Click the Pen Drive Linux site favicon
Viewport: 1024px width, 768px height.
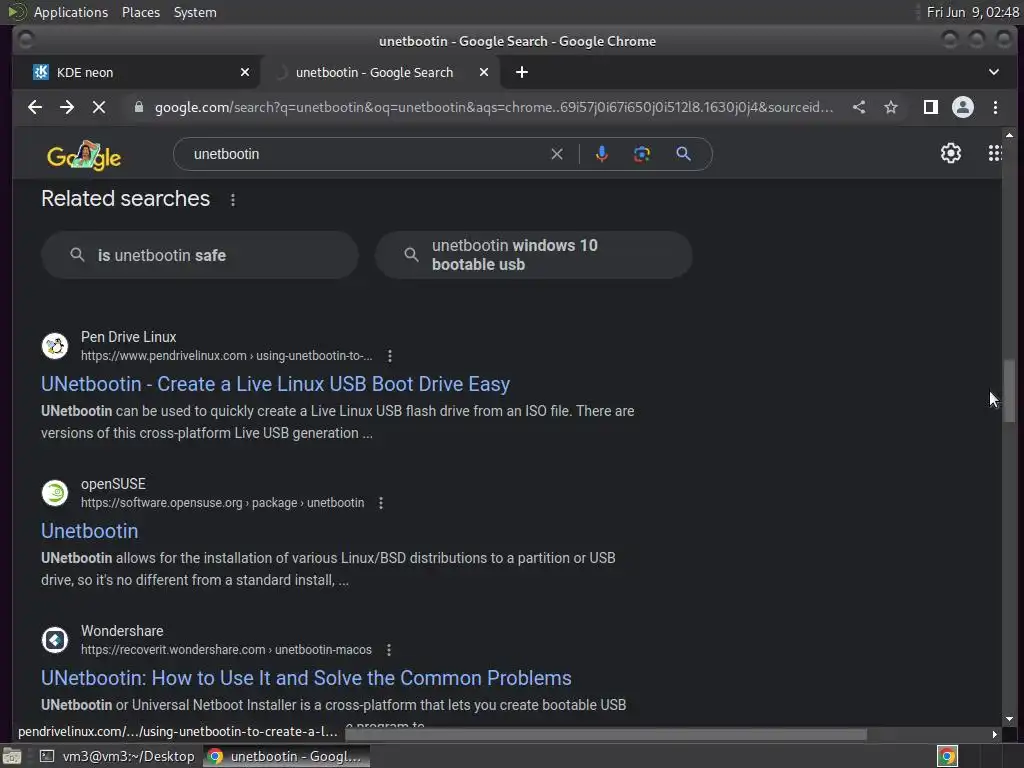coord(55,346)
